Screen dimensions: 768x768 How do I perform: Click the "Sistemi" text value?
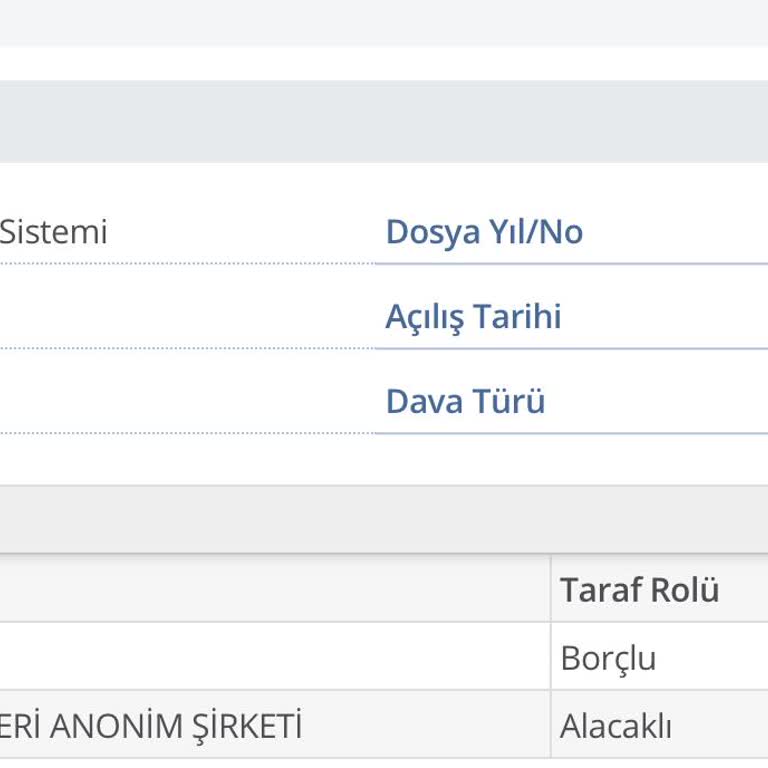(x=53, y=232)
